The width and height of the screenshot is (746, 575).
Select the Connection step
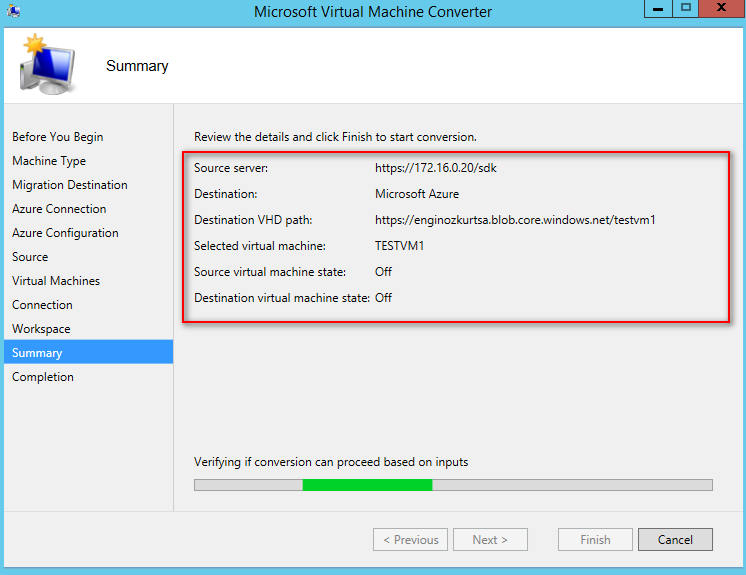(x=42, y=305)
